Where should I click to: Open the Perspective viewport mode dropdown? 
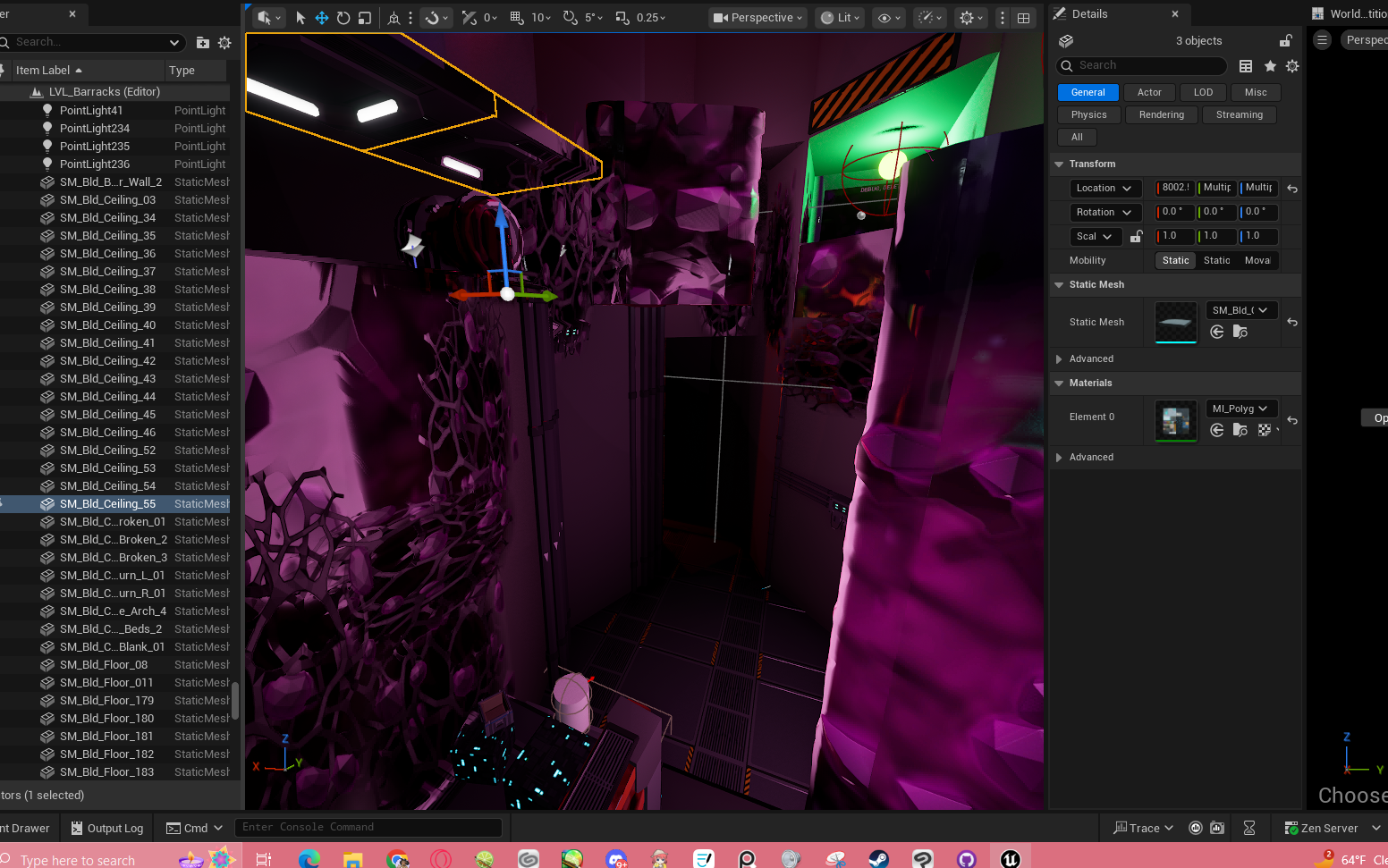click(x=758, y=18)
